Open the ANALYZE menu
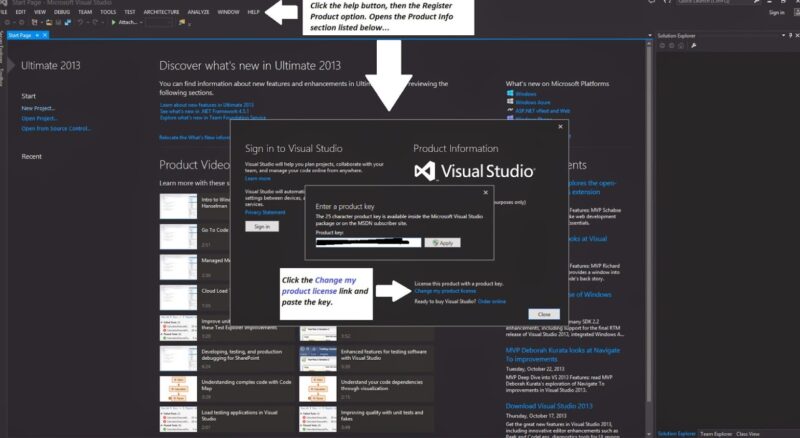 click(x=198, y=12)
